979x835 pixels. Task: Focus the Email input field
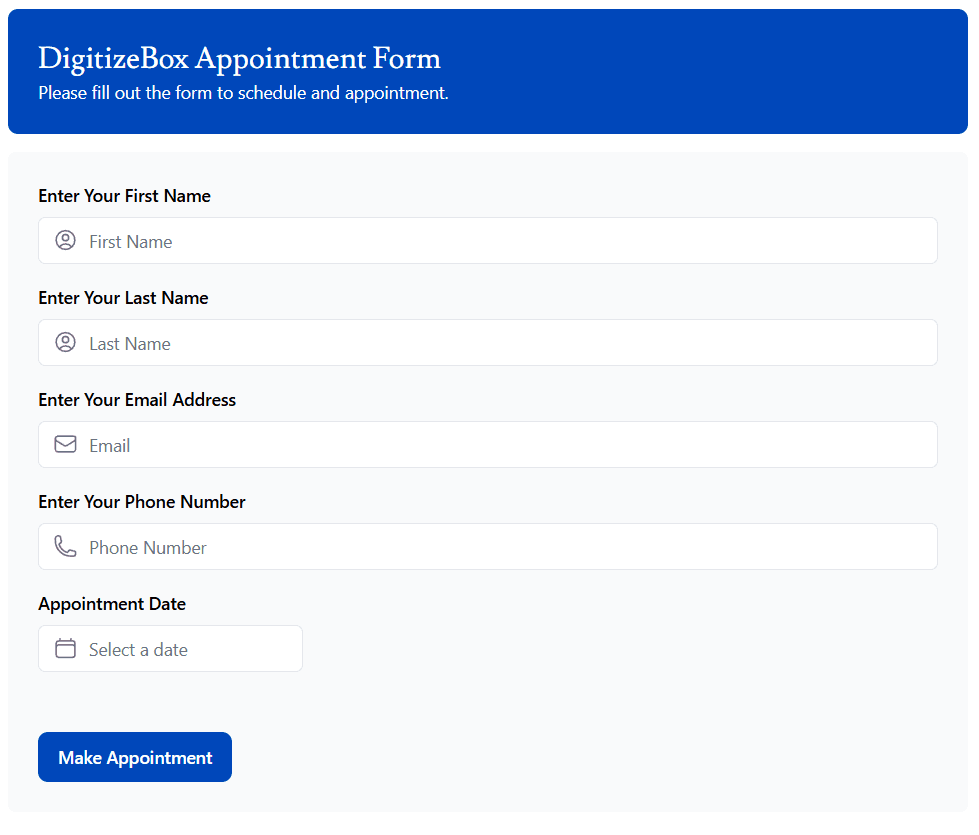point(400,444)
